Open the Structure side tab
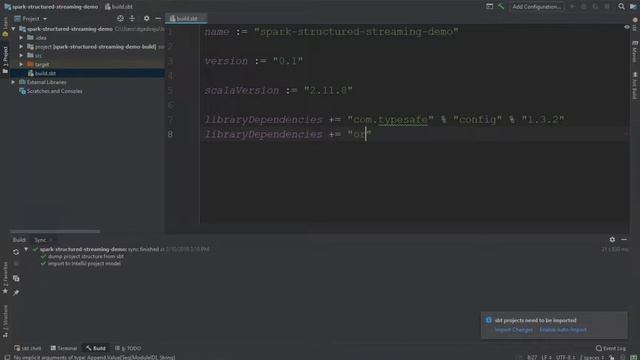 (5, 321)
